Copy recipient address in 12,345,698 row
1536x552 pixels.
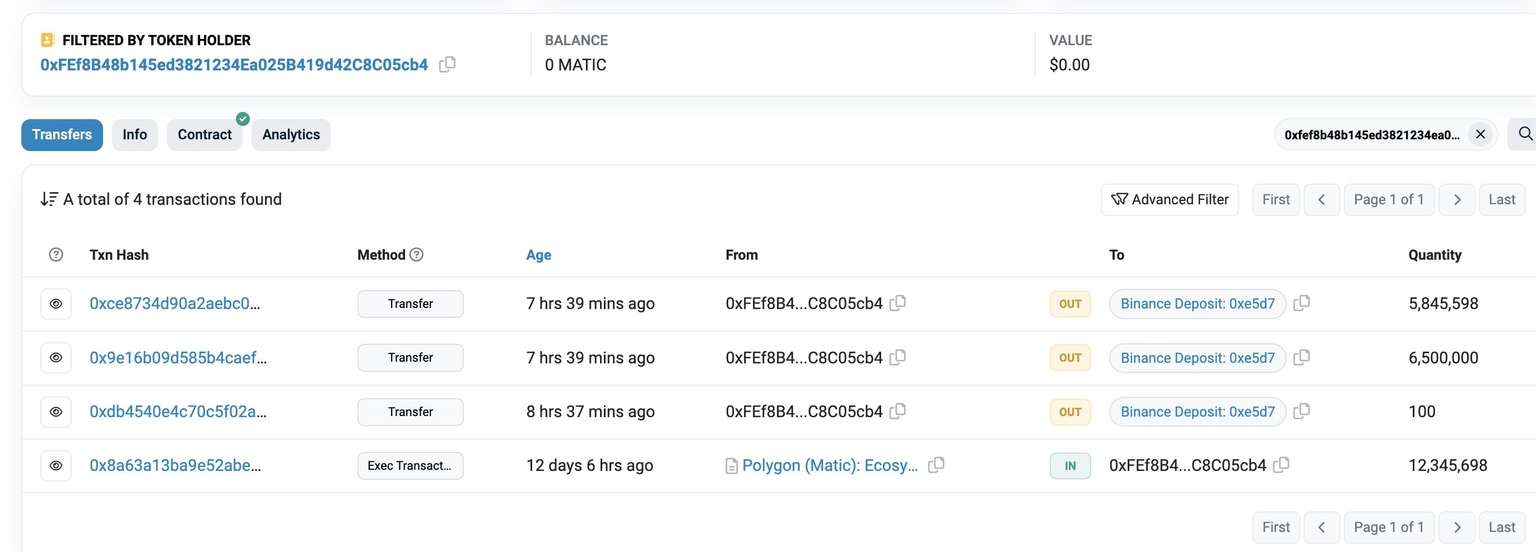[1281, 465]
